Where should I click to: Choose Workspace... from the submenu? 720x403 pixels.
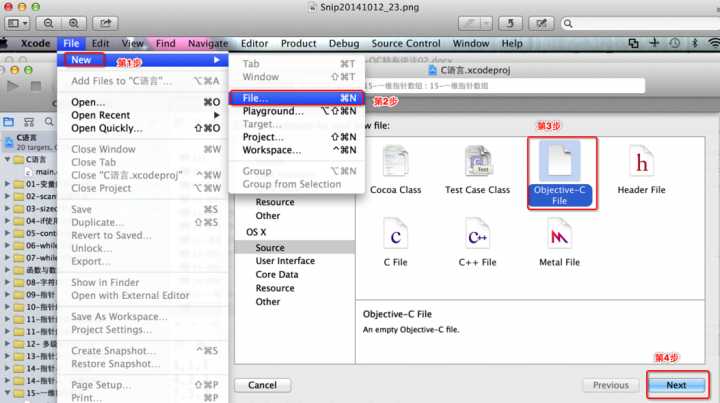pyautogui.click(x=297, y=150)
